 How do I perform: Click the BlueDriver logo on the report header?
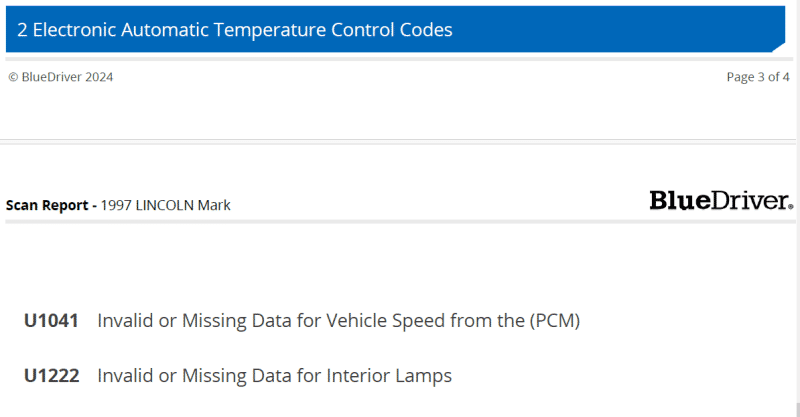[720, 200]
